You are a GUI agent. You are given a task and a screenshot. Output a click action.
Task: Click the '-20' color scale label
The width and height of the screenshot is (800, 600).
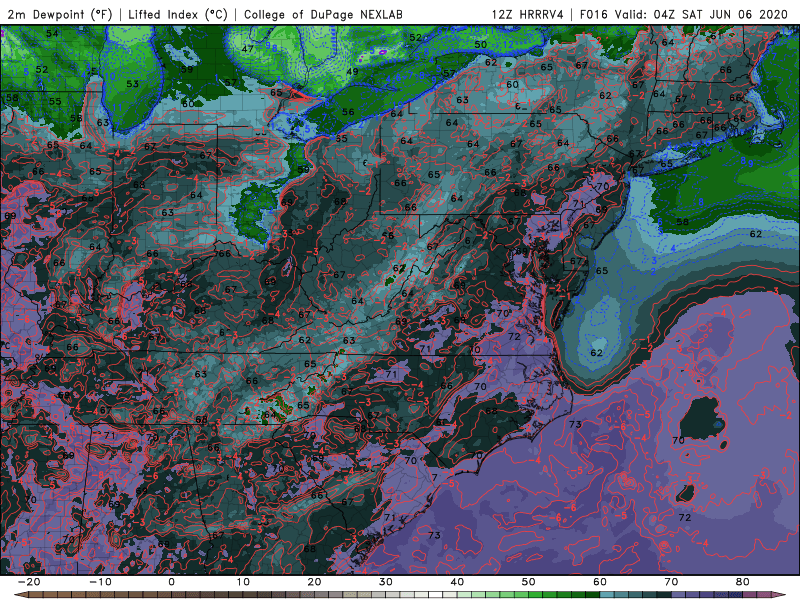(x=29, y=582)
